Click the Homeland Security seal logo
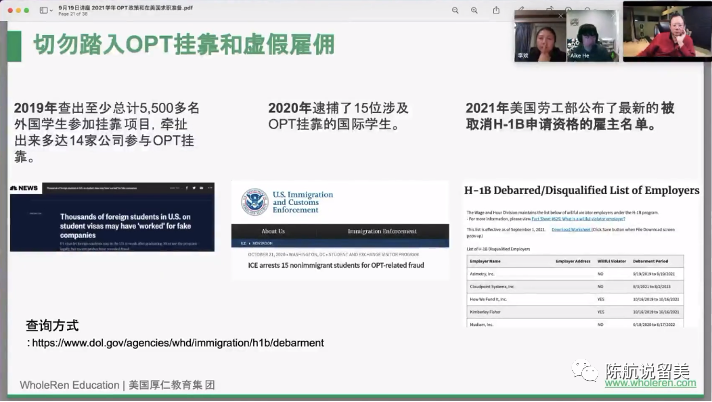712x402 pixels. point(254,202)
